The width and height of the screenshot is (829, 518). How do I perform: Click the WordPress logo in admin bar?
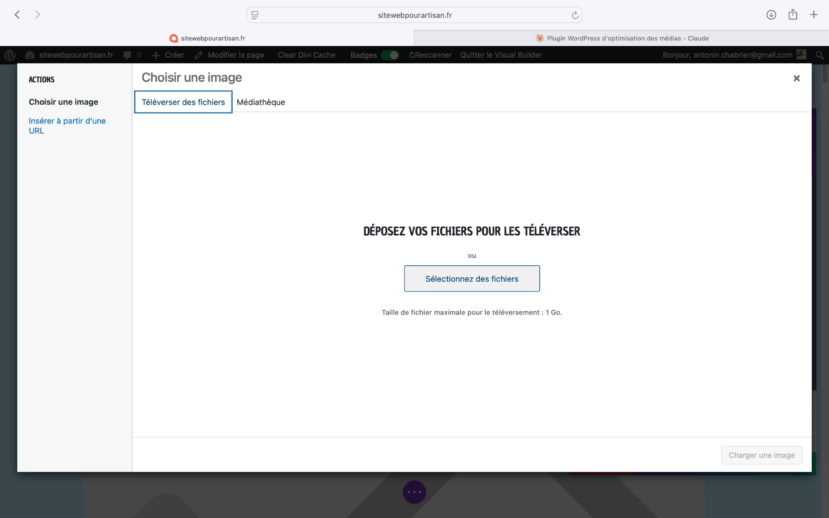point(10,55)
